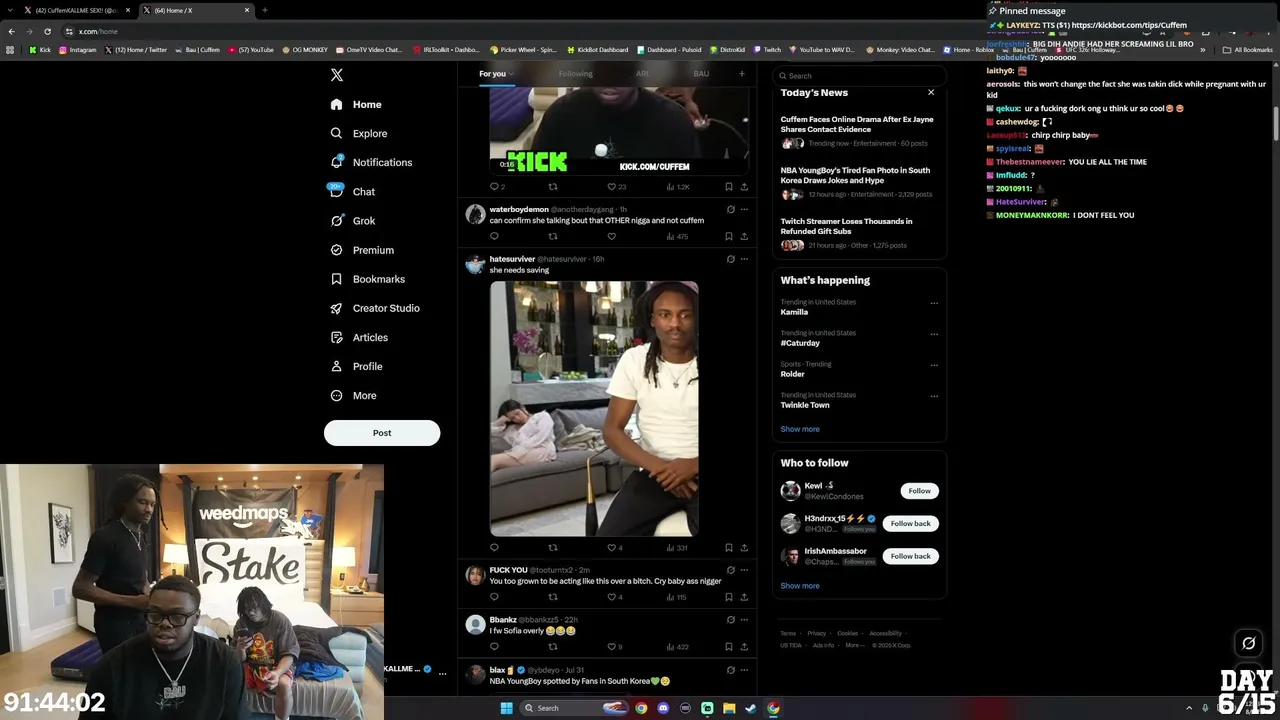This screenshot has height=720, width=1280.
Task: Open the Explore page from the sidebar
Action: click(359, 133)
